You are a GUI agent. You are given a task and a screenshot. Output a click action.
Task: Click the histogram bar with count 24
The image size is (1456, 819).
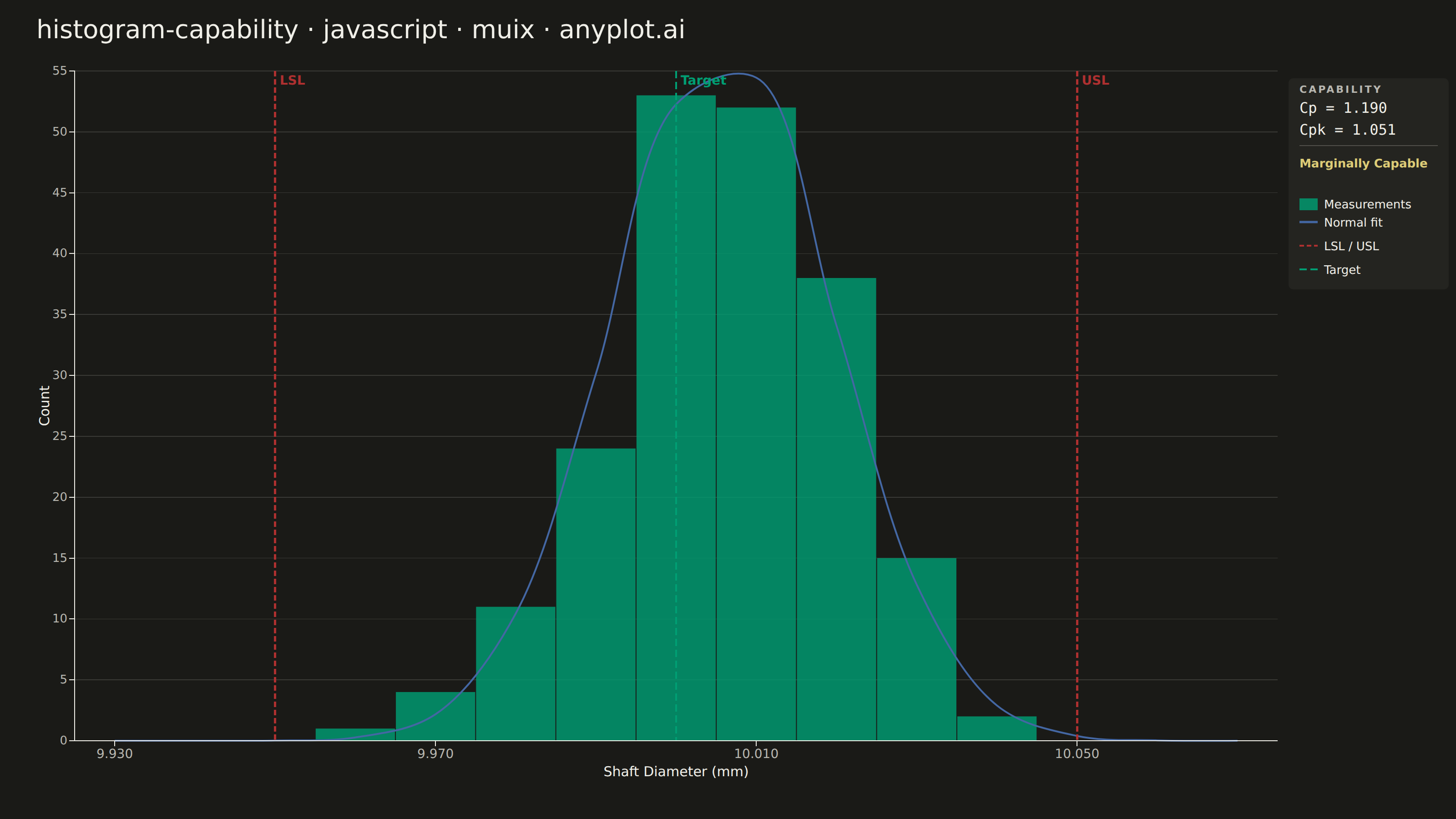596,594
